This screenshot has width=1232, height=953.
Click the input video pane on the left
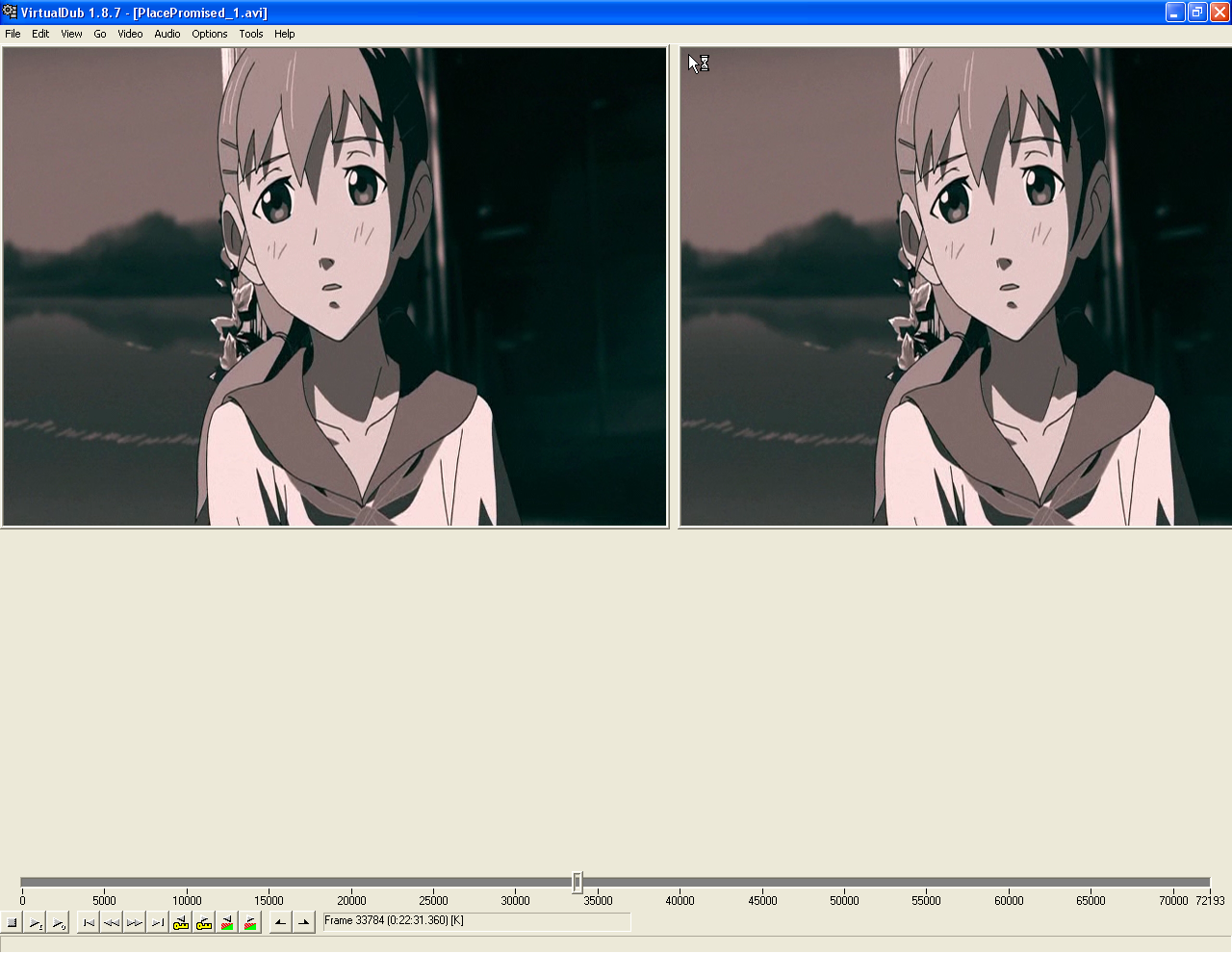point(335,287)
